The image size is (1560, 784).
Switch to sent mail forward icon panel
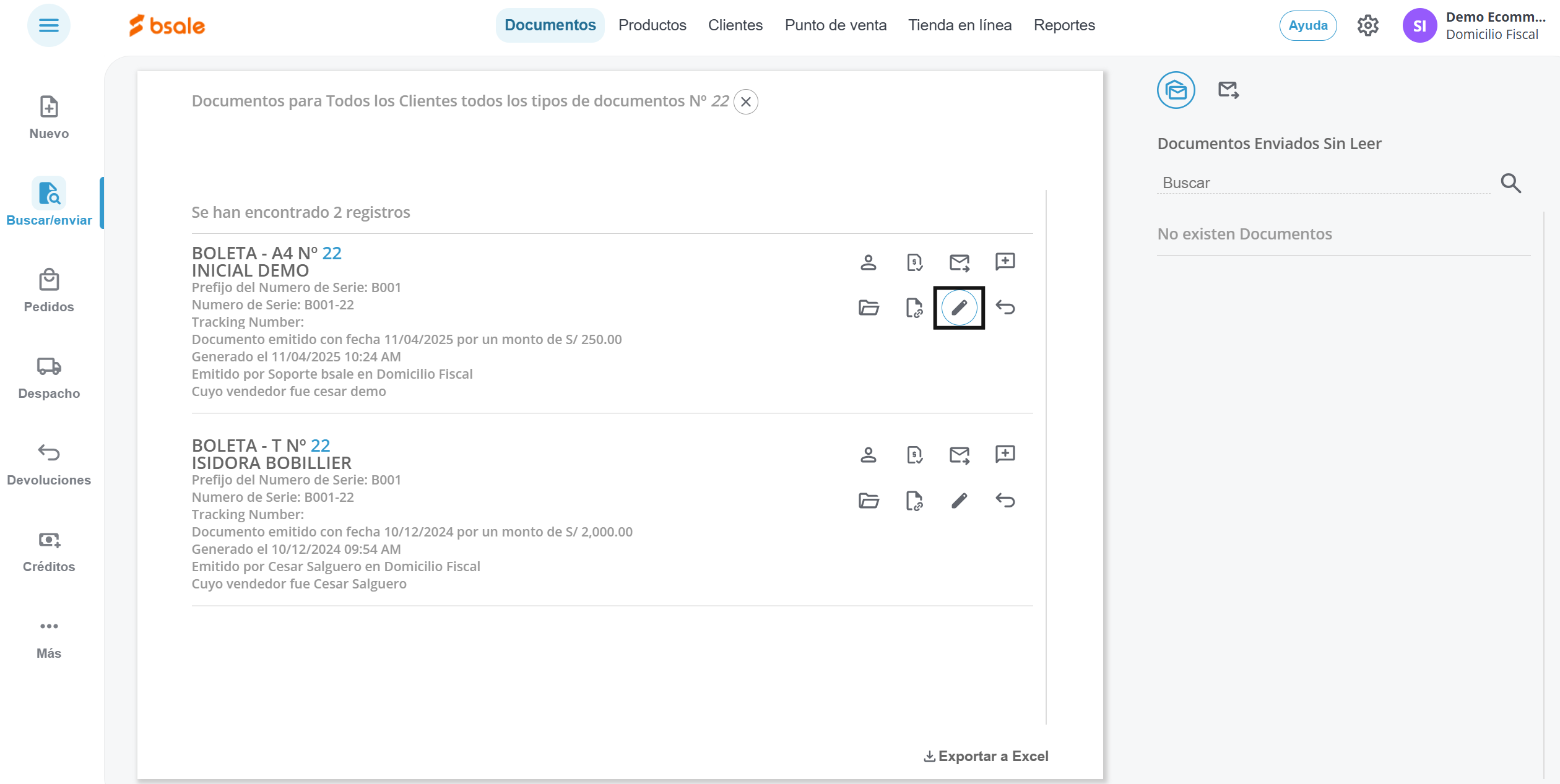point(1228,90)
